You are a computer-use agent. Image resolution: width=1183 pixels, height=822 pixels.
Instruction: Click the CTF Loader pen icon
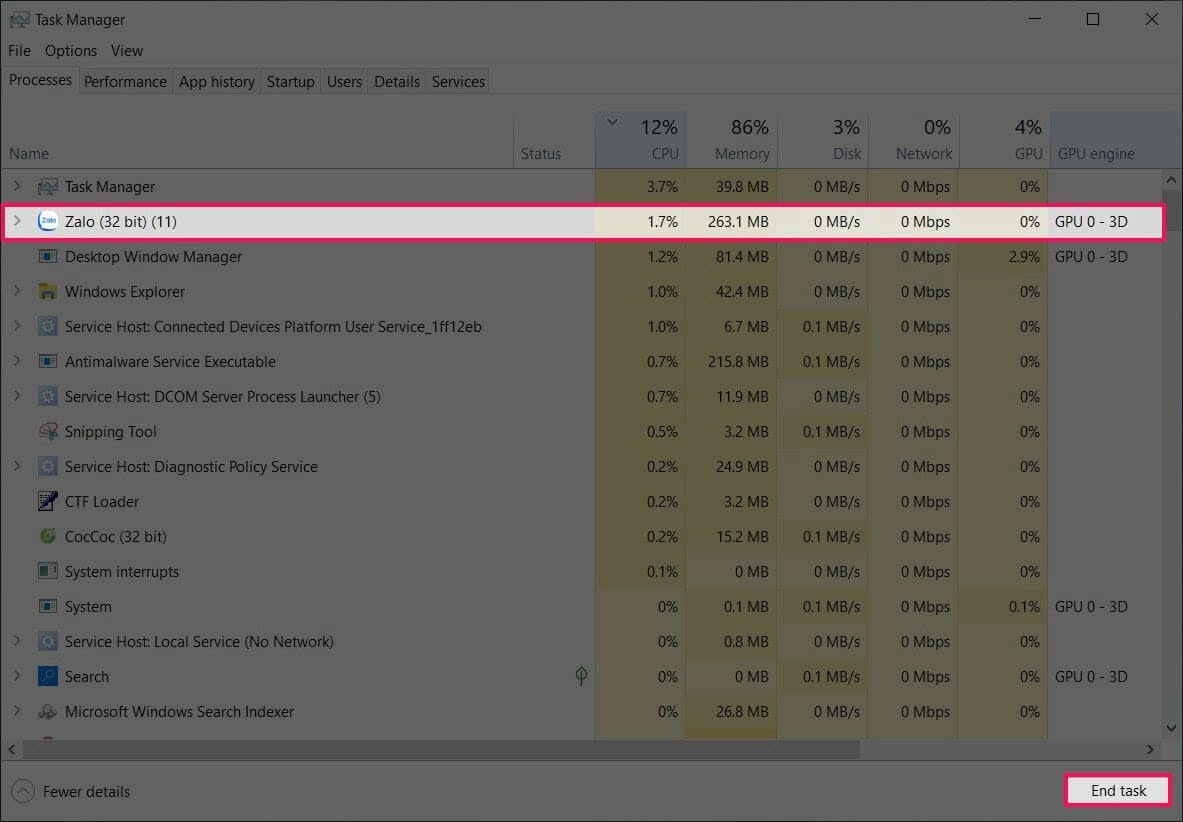click(48, 501)
